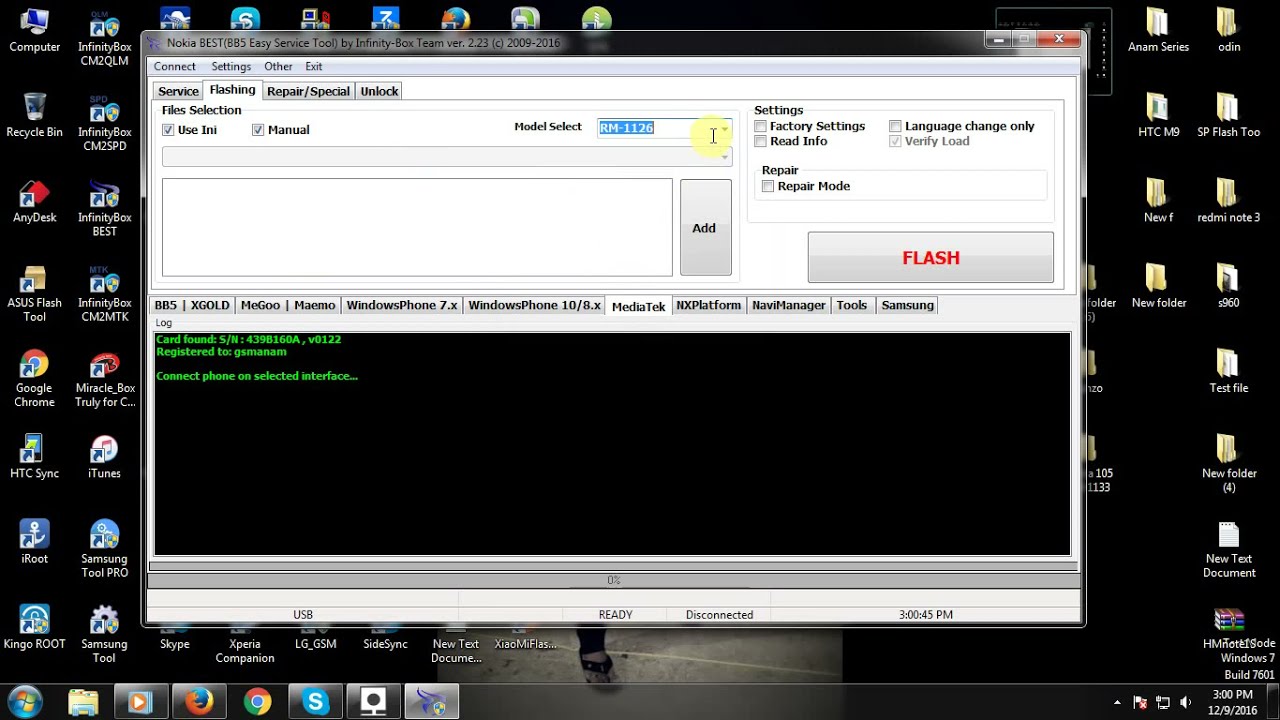The height and width of the screenshot is (720, 1280).
Task: Select the NaviManager tab
Action: click(789, 305)
